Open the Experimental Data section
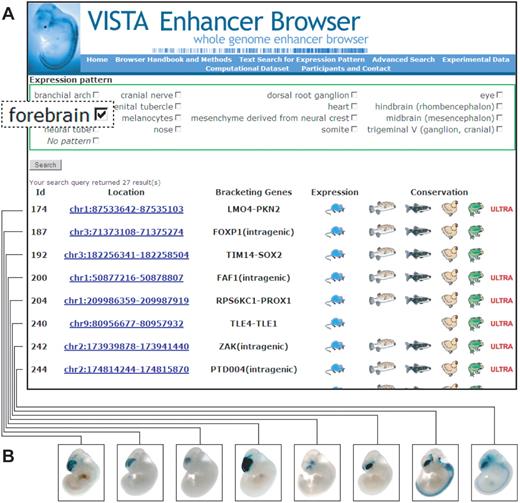520x503 pixels. coord(476,60)
